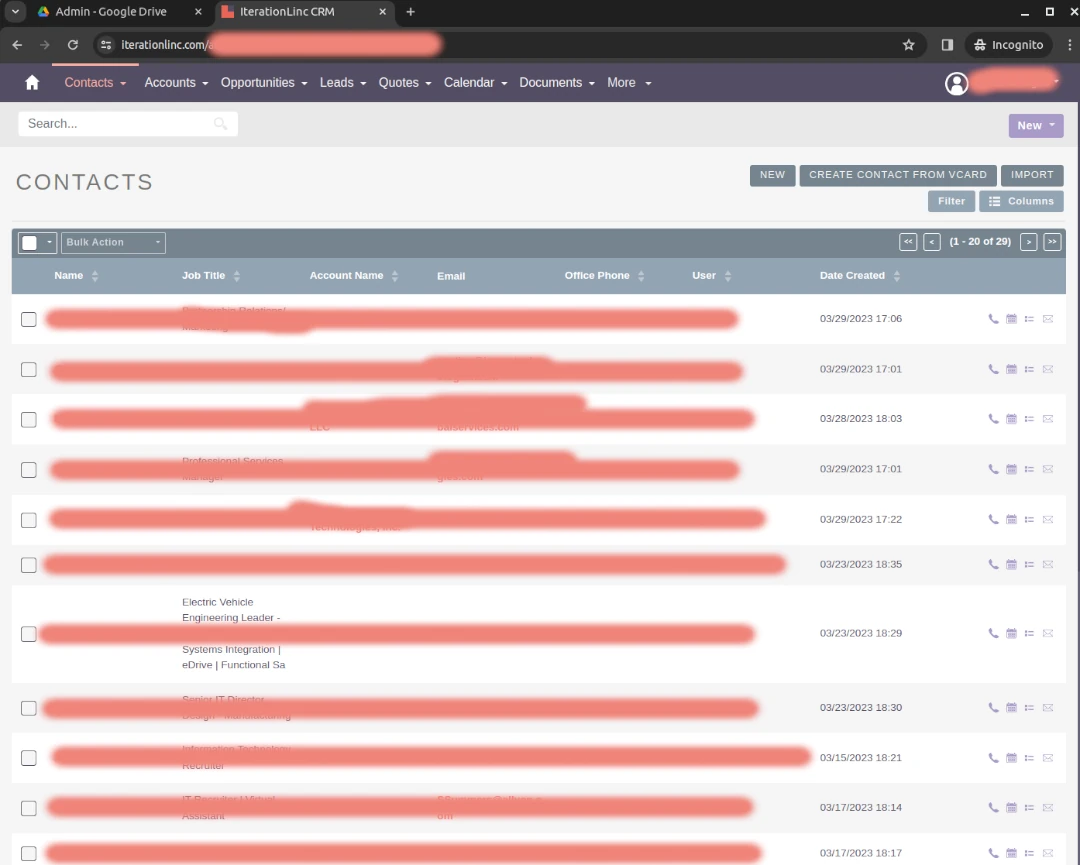This screenshot has height=865, width=1080.
Task: Create task for 03/28/2023 18:03 contact
Action: (1029, 419)
